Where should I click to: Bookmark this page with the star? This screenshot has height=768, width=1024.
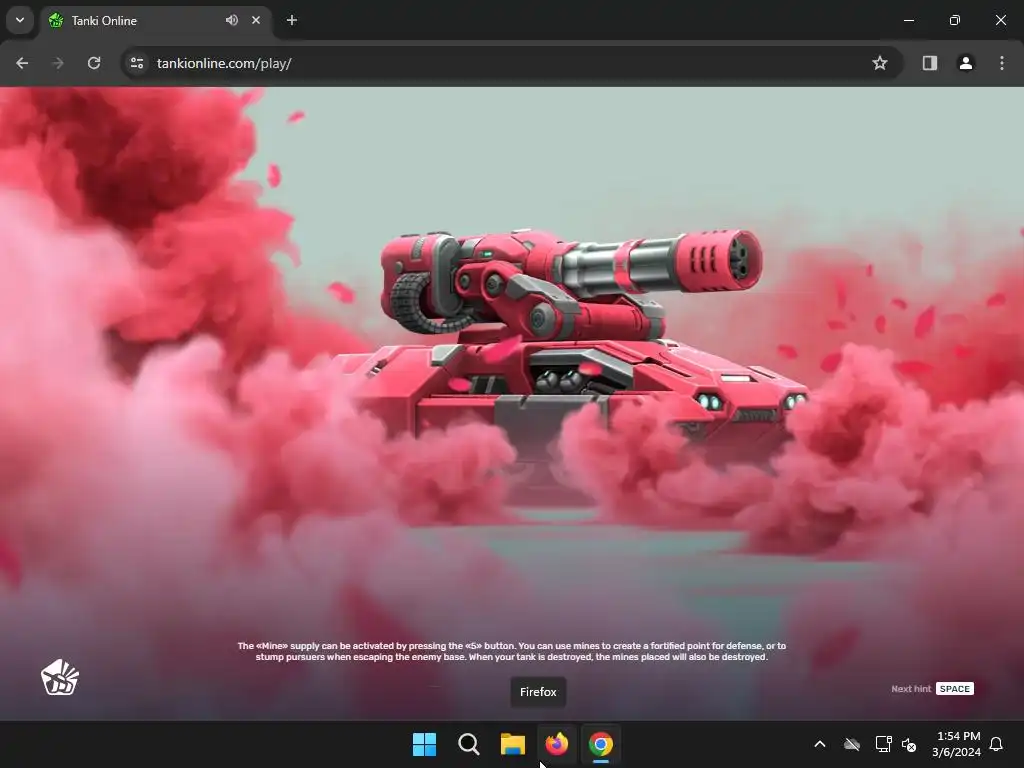tap(880, 63)
